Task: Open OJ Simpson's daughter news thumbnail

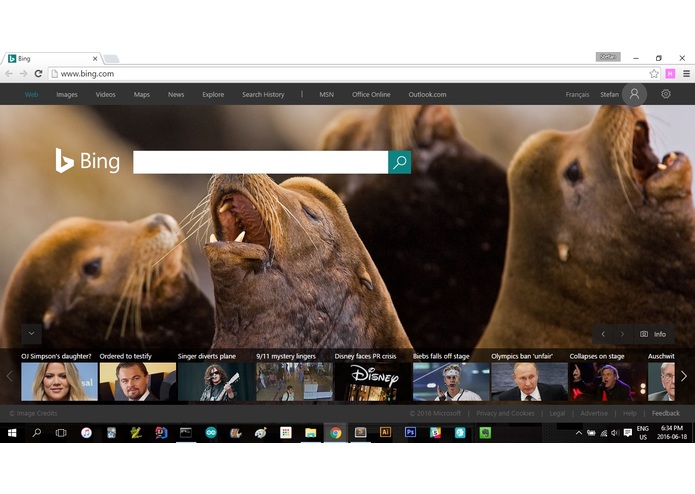Action: pos(59,381)
